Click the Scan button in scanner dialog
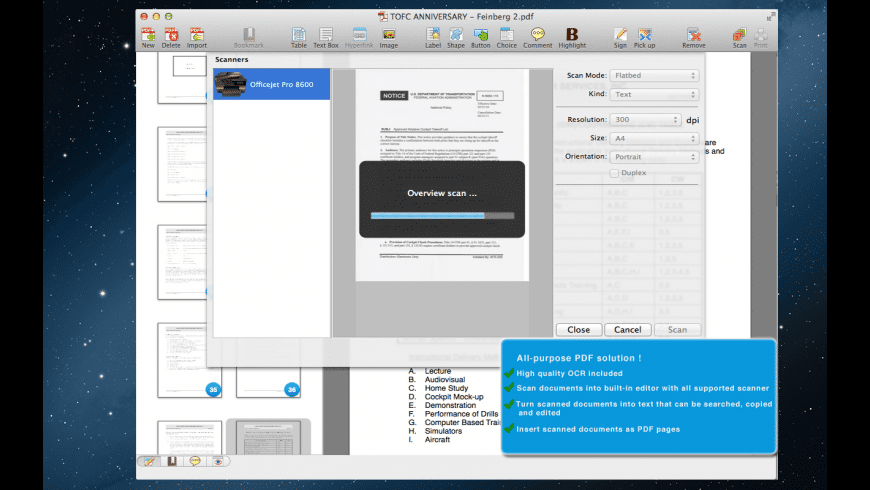 click(677, 330)
